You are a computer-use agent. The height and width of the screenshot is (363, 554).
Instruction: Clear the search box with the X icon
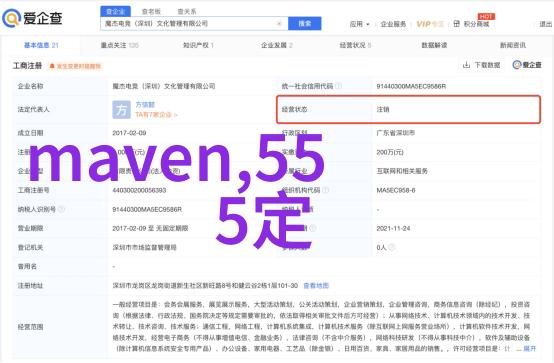[x=279, y=24]
